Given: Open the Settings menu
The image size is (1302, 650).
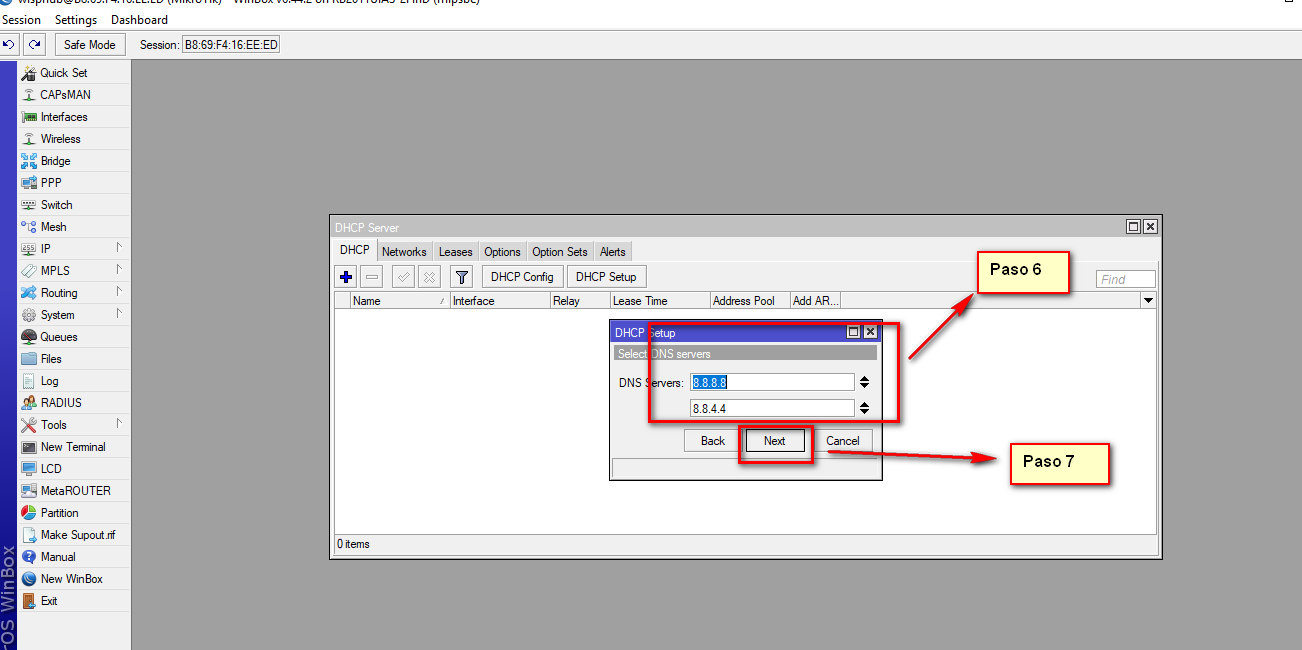Looking at the screenshot, I should pos(76,20).
